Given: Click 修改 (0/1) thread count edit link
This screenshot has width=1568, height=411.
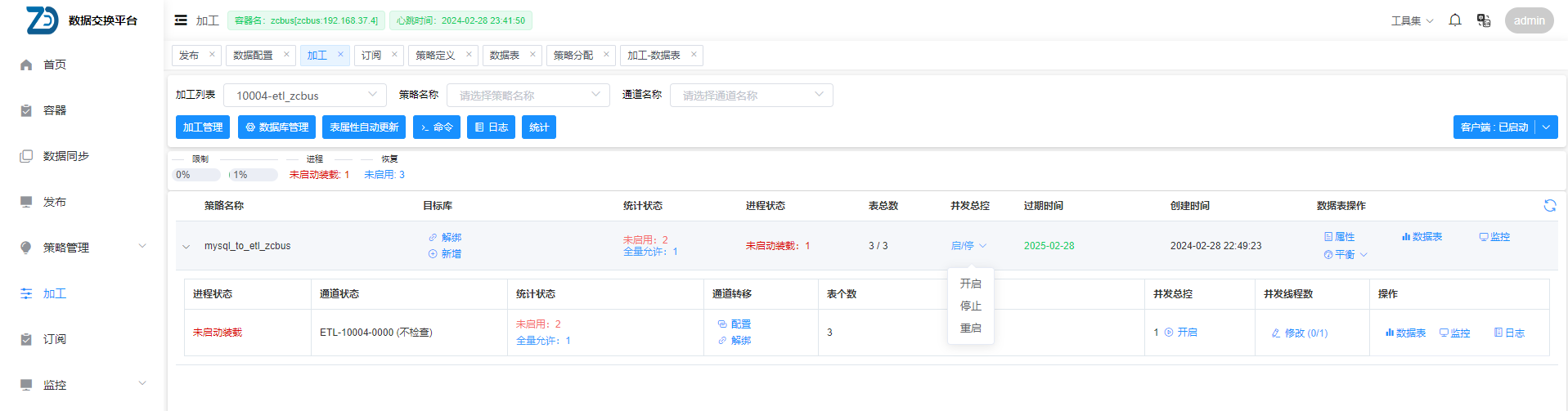Looking at the screenshot, I should tap(1300, 333).
